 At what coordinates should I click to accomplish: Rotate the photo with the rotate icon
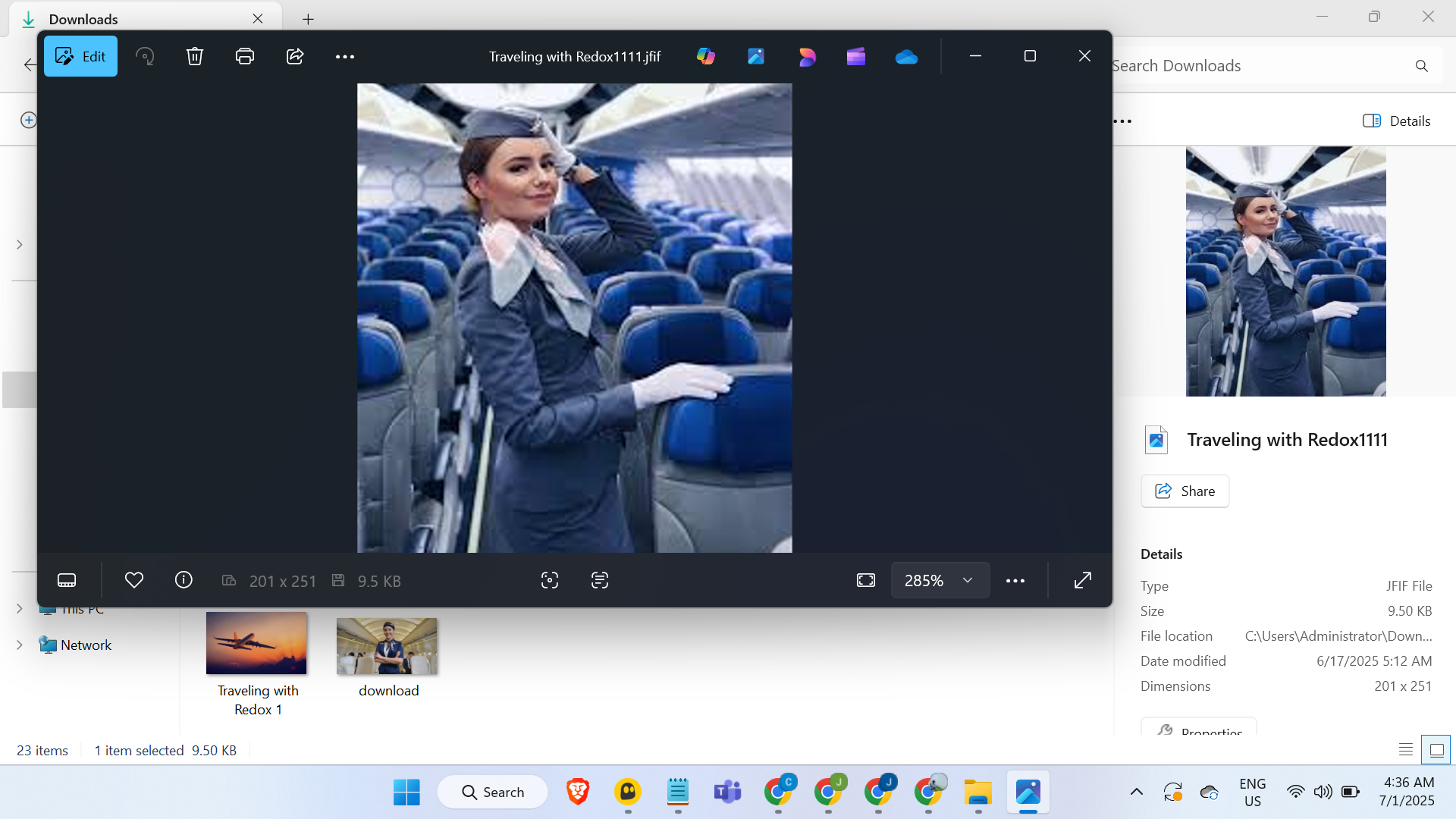[x=145, y=56]
